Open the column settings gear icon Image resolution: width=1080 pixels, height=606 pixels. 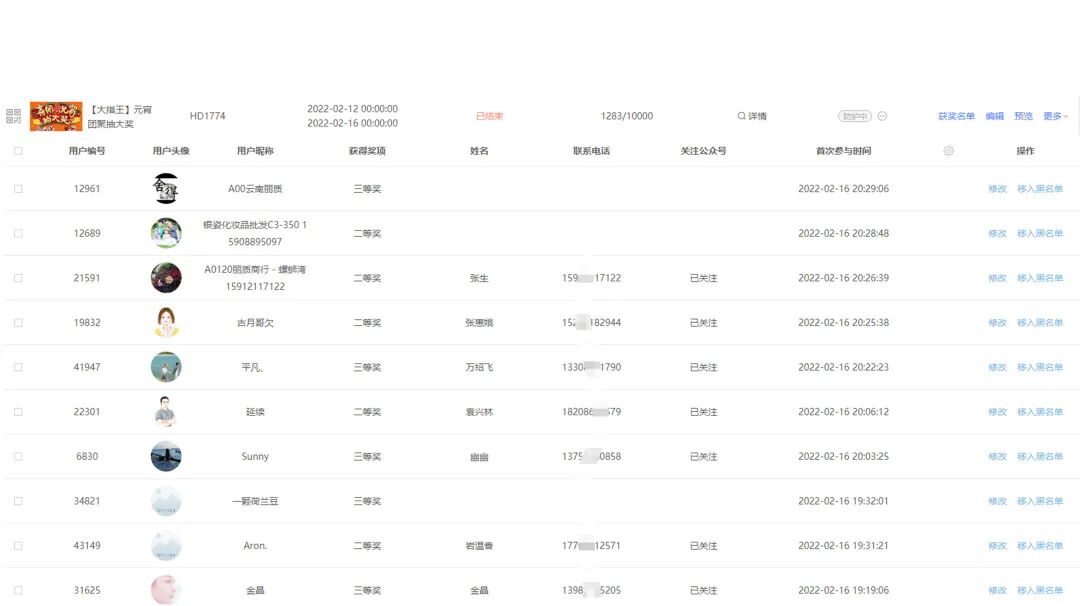point(948,150)
